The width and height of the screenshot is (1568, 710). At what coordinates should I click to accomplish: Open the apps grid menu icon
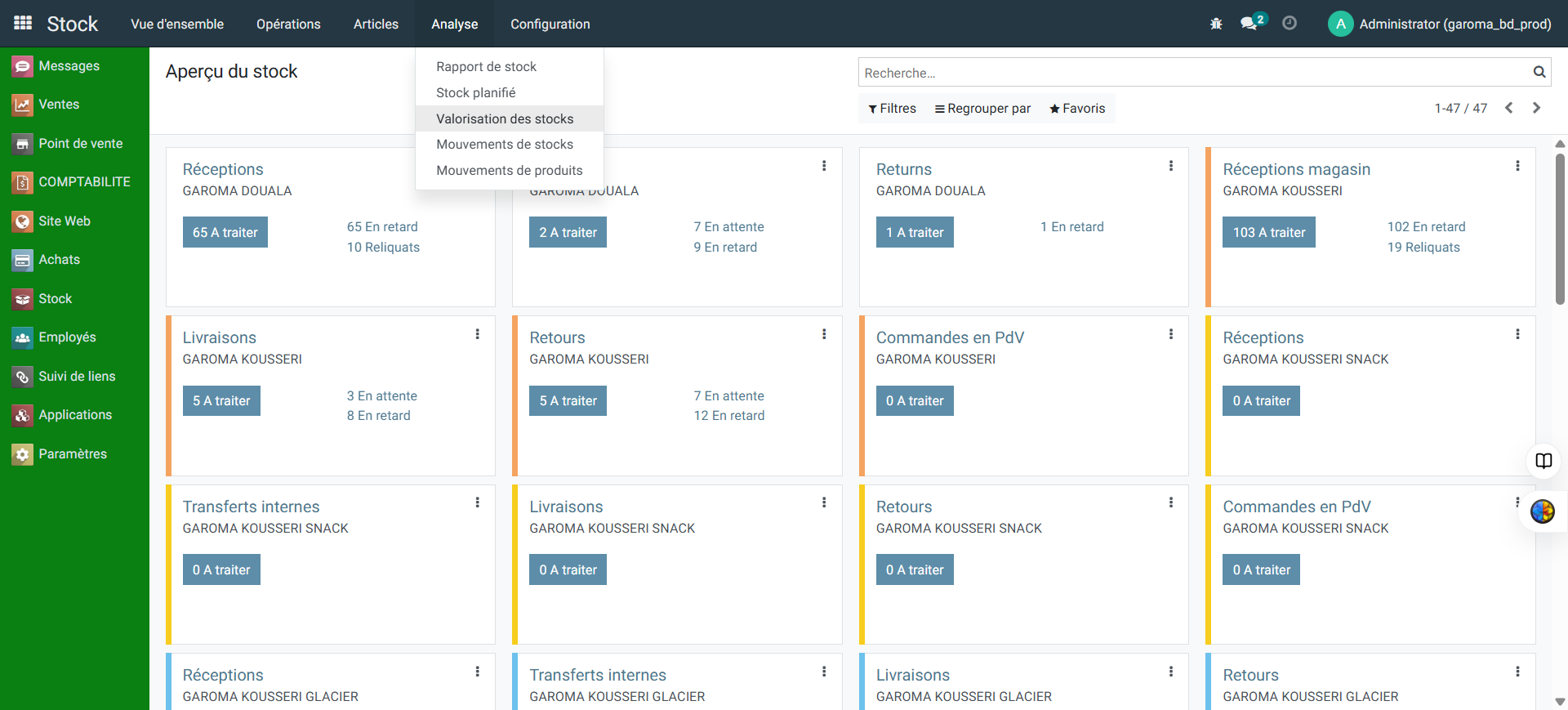(23, 24)
